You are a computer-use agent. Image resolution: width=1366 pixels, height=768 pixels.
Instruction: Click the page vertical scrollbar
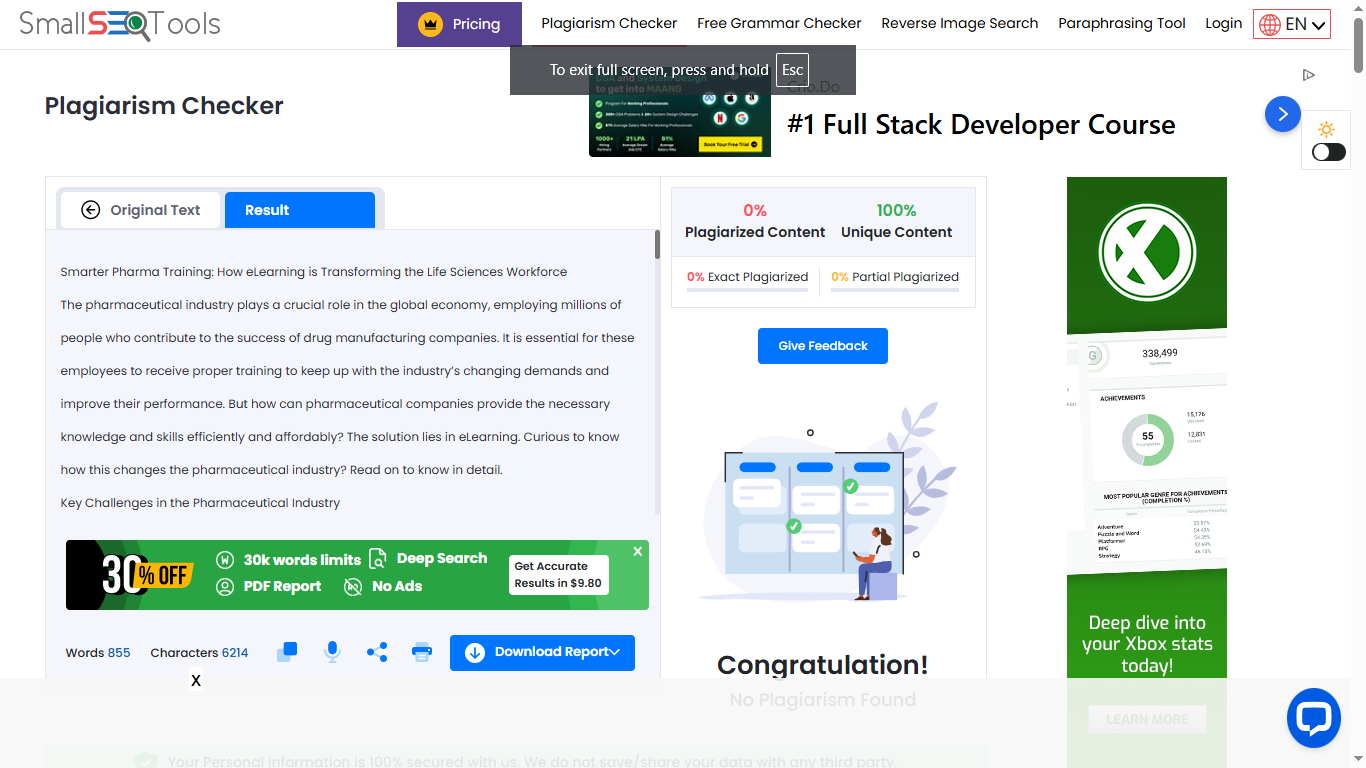pos(1358,45)
